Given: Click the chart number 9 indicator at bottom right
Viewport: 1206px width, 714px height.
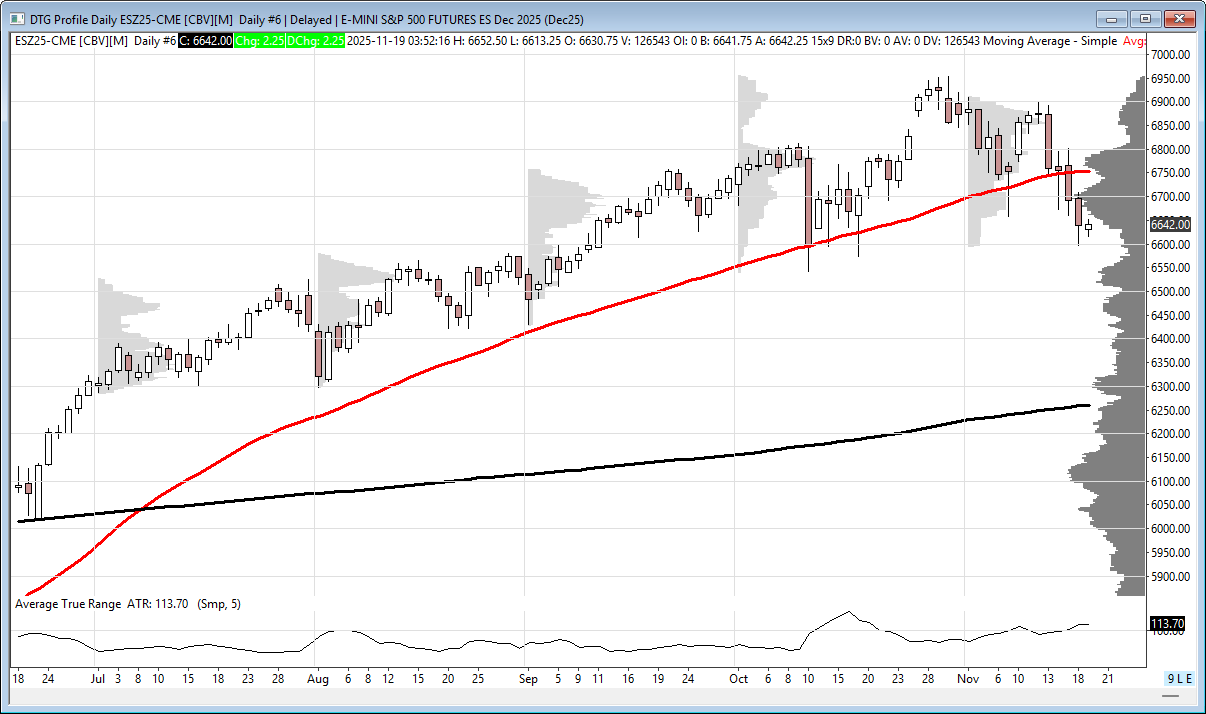Looking at the screenshot, I should tap(1171, 679).
